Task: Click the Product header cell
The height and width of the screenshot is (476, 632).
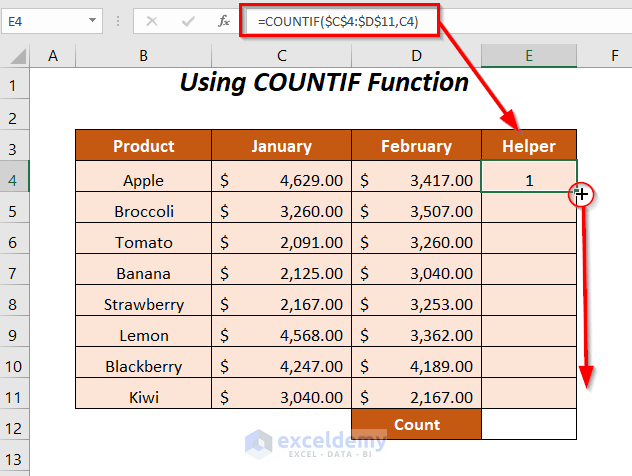Action: click(x=143, y=146)
